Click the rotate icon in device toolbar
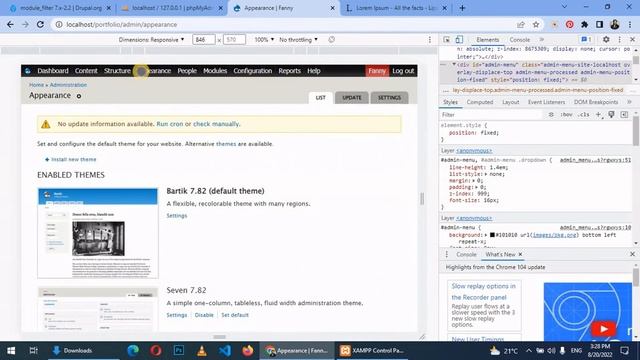Viewport: 640px width, 360px height. [x=331, y=40]
